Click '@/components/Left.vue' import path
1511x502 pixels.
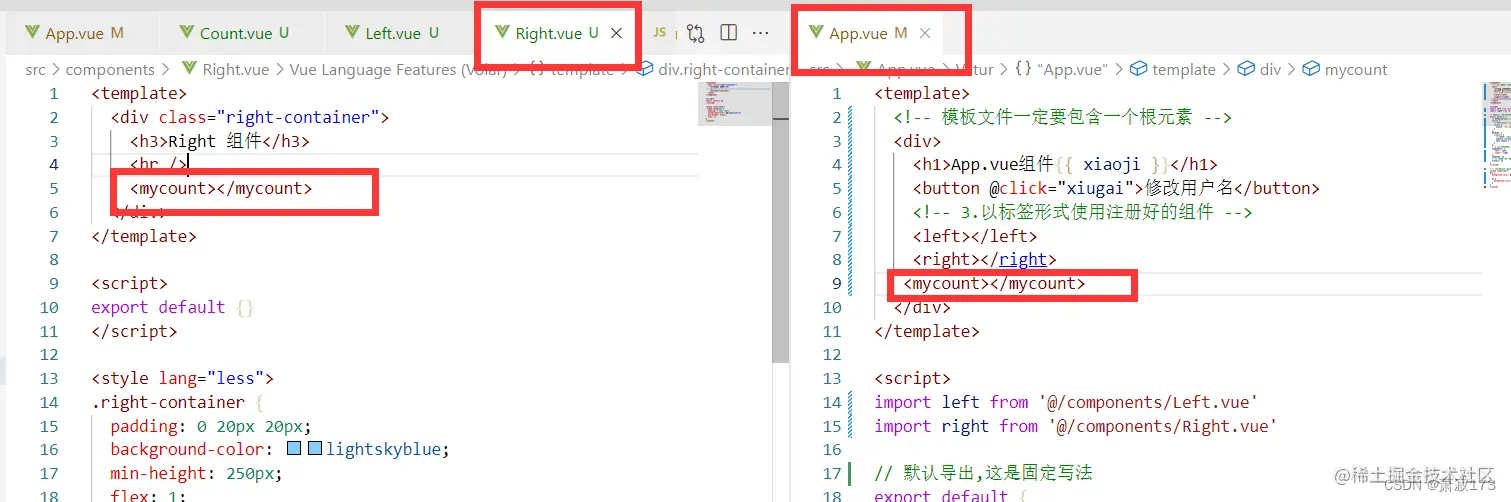pos(1147,402)
